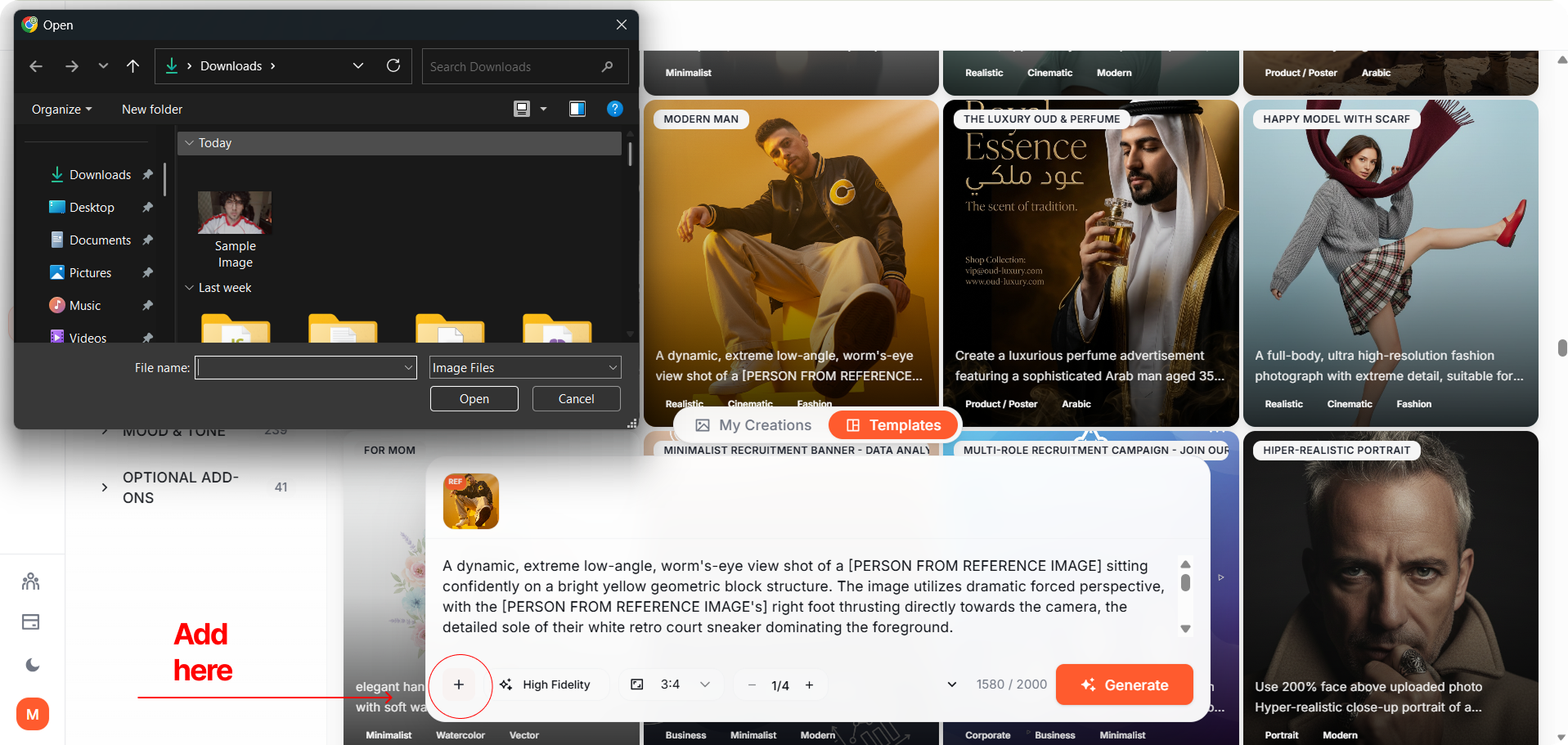1568x745 pixels.
Task: Open File name history dropdown arrow
Action: coord(409,368)
